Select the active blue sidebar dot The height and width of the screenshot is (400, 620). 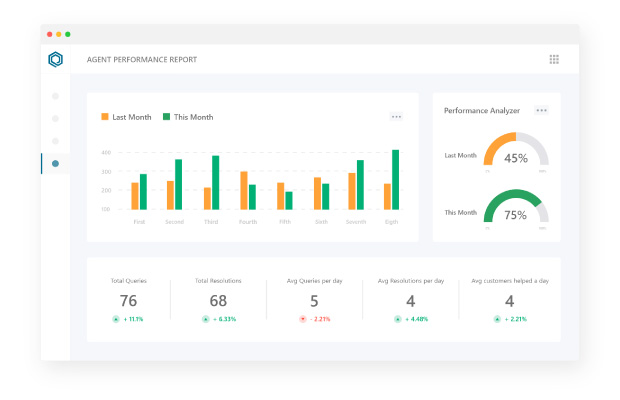(x=55, y=163)
